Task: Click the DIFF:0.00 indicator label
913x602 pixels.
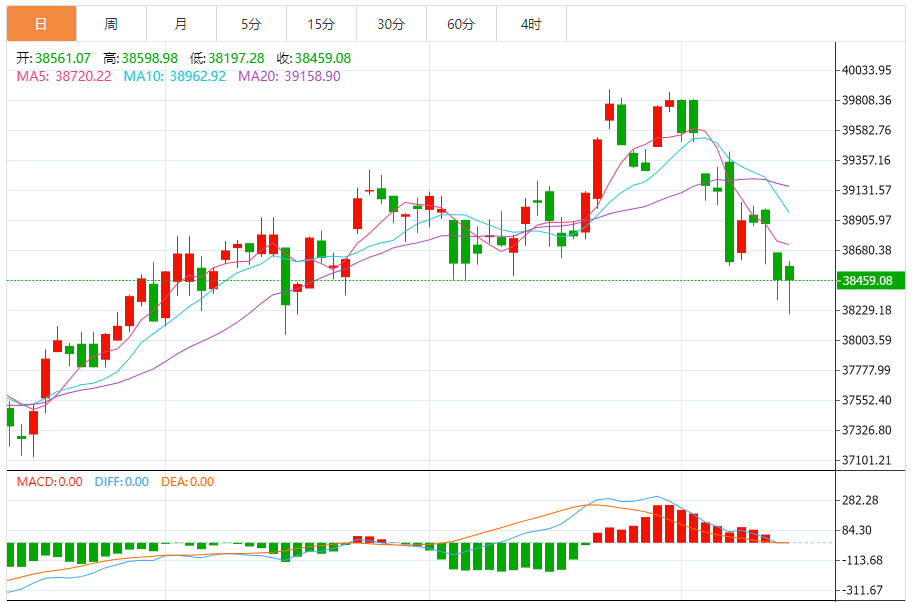Action: coord(122,482)
